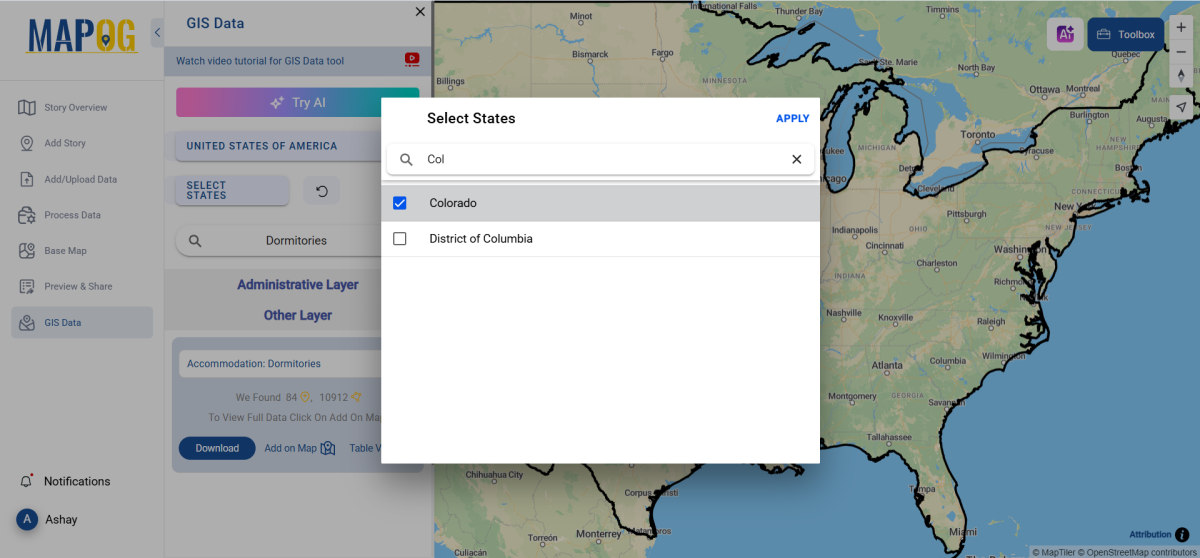
Task: Open Story Overview in sidebar
Action: point(75,108)
